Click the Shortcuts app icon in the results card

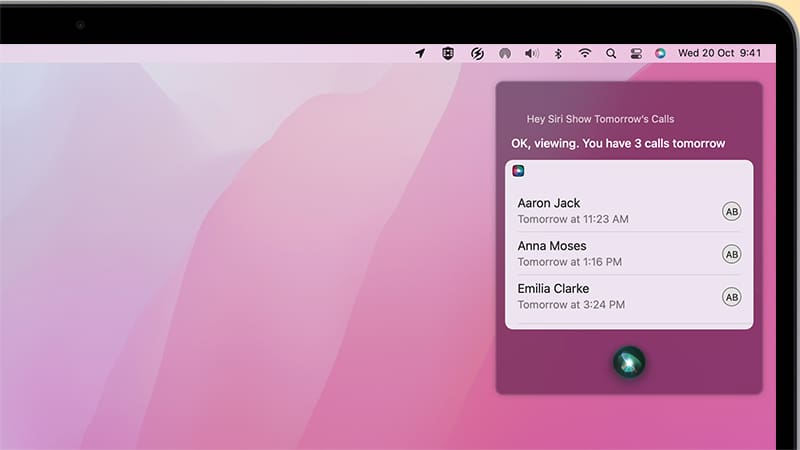[518, 170]
